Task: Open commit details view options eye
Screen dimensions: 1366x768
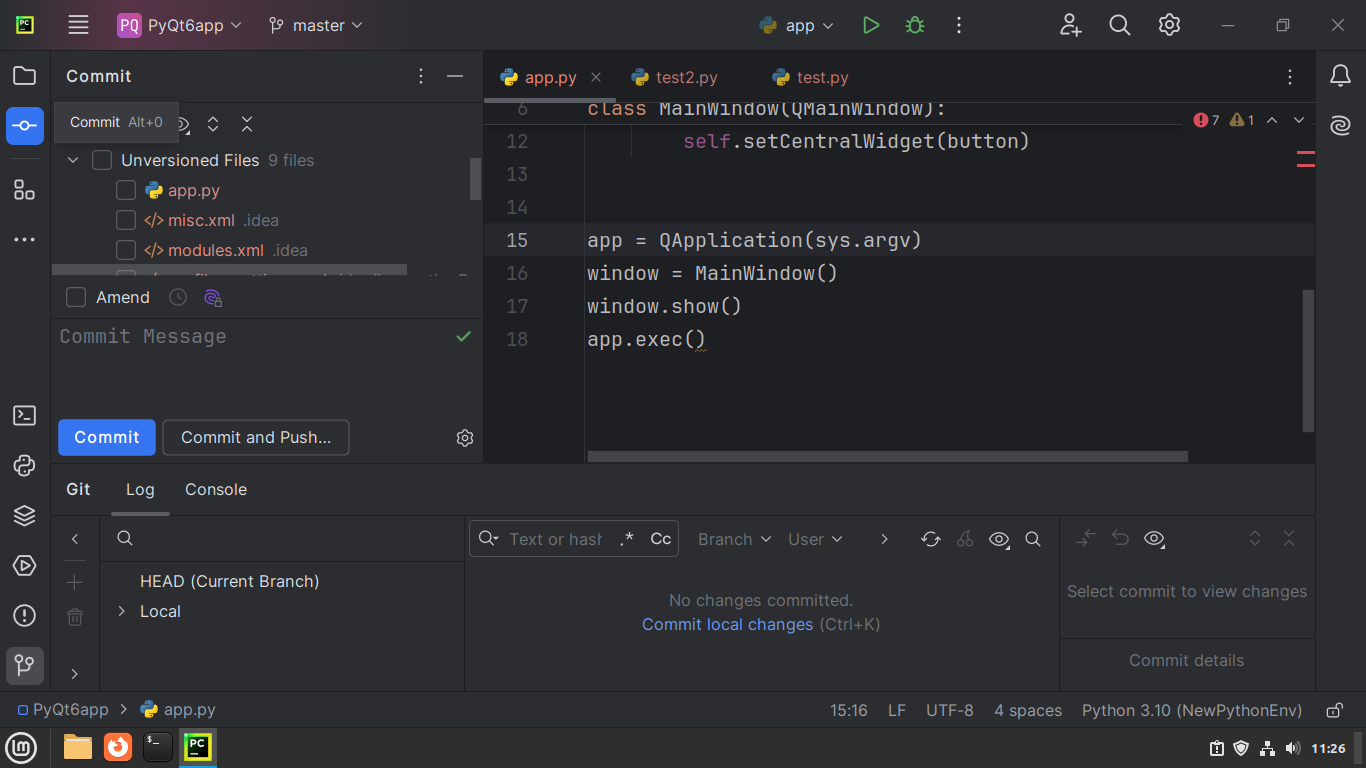Action: pyautogui.click(x=1155, y=539)
